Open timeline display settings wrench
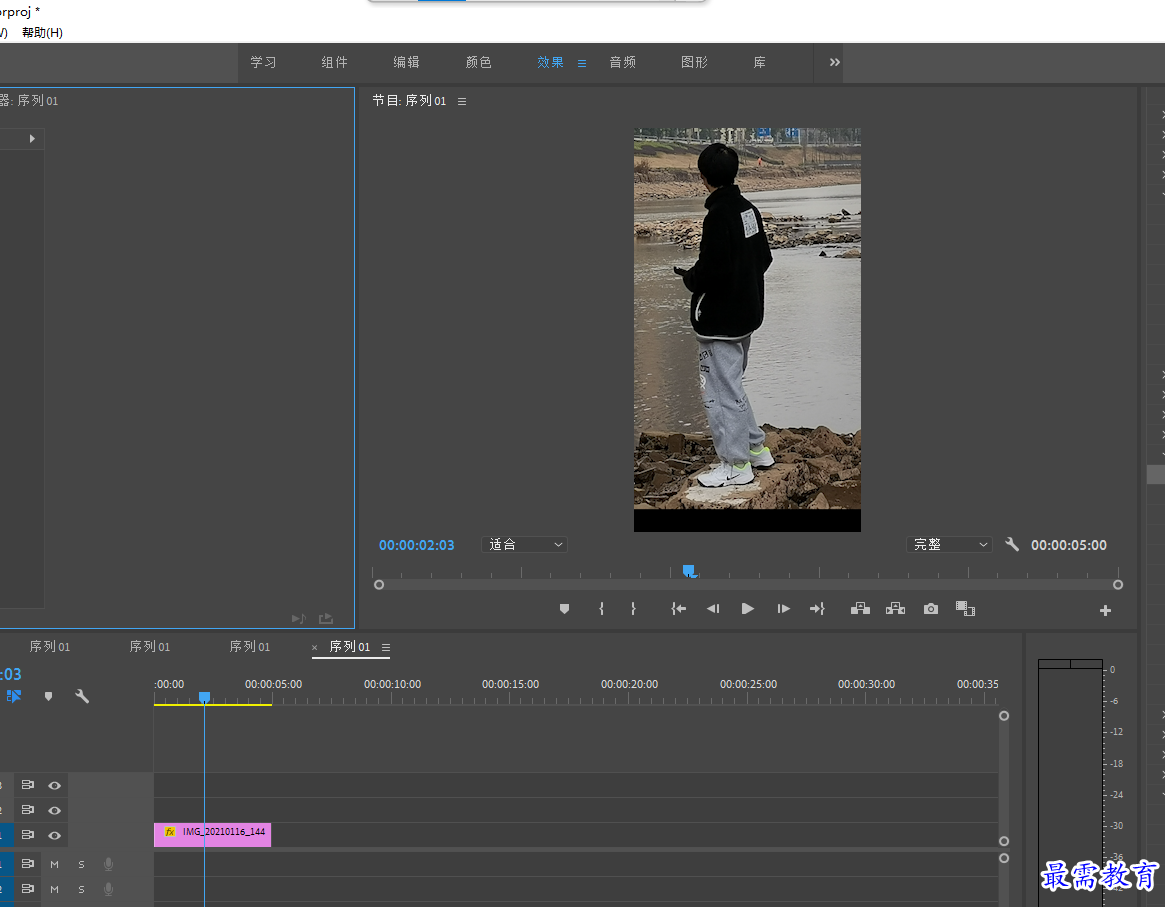The width and height of the screenshot is (1165, 907). pyautogui.click(x=82, y=697)
